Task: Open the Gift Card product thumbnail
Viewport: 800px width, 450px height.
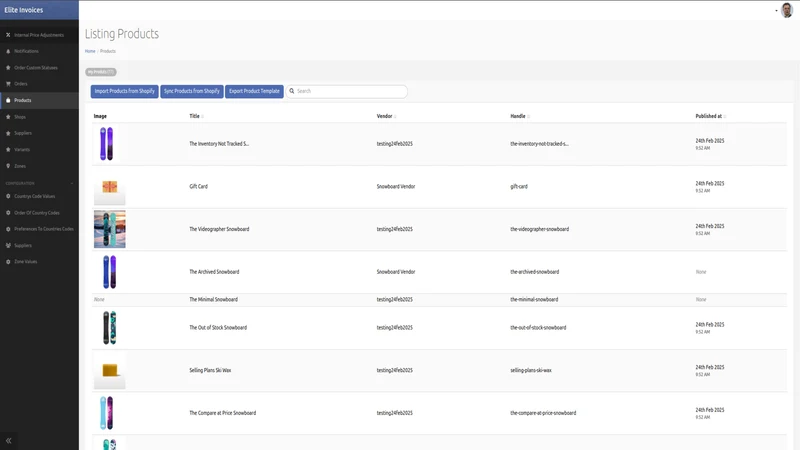Action: (110, 187)
